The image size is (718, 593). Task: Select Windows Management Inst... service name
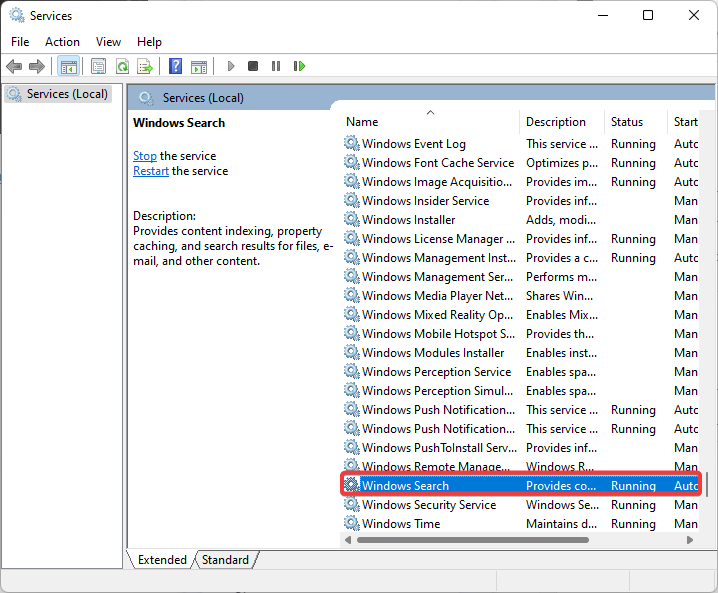[439, 258]
